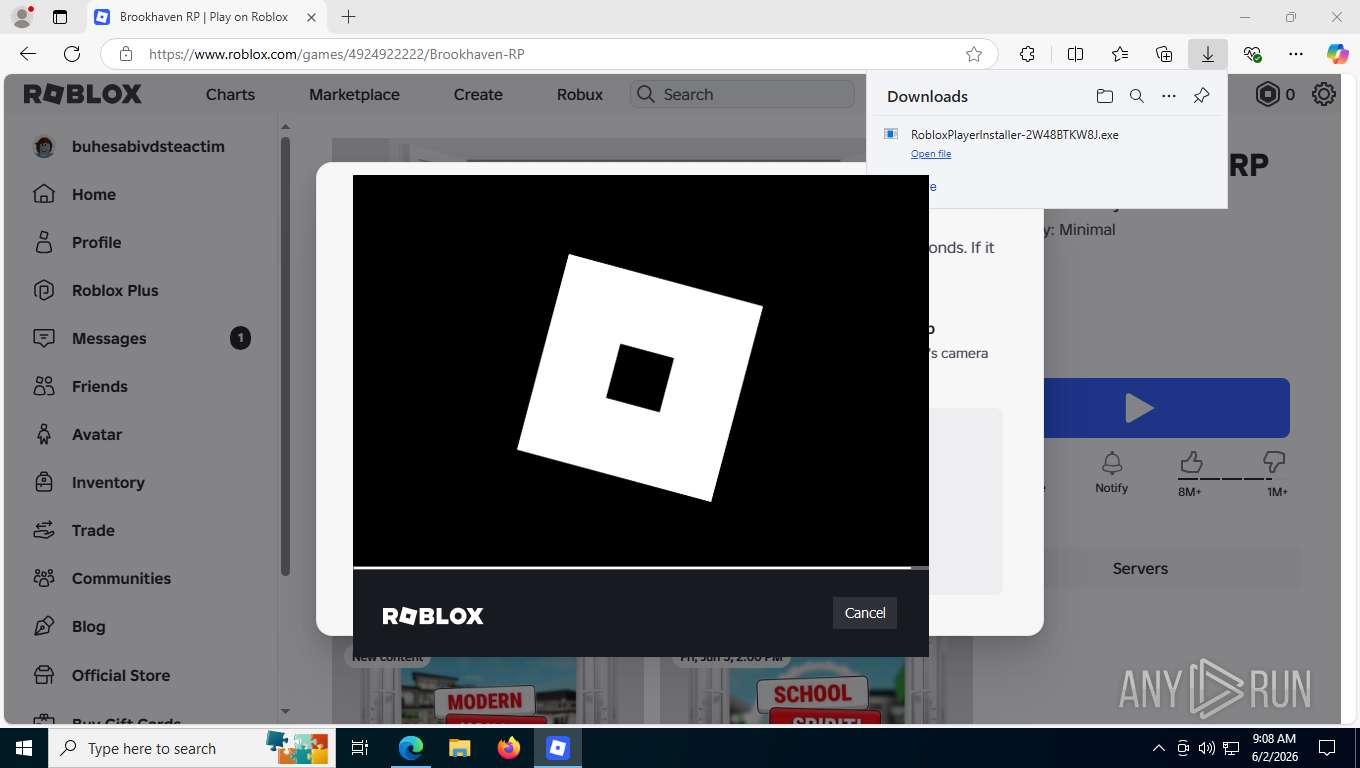Viewport: 1360px width, 768px height.
Task: Click RobloxPlayerInstaller-2W48BTKW8J.exe file name
Action: coord(1014,135)
